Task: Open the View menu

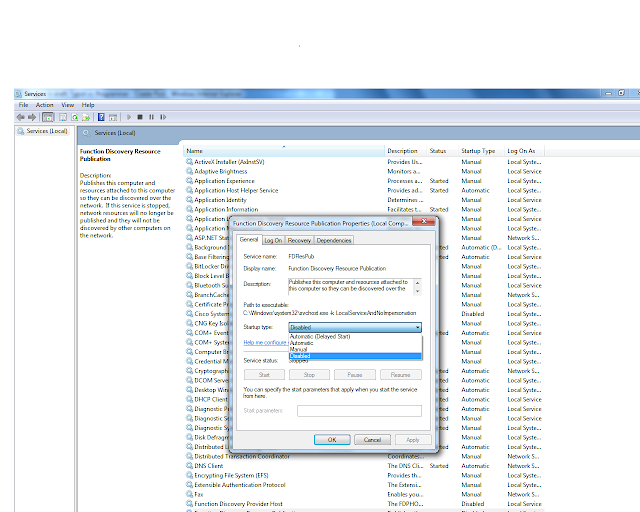Action: (68, 105)
